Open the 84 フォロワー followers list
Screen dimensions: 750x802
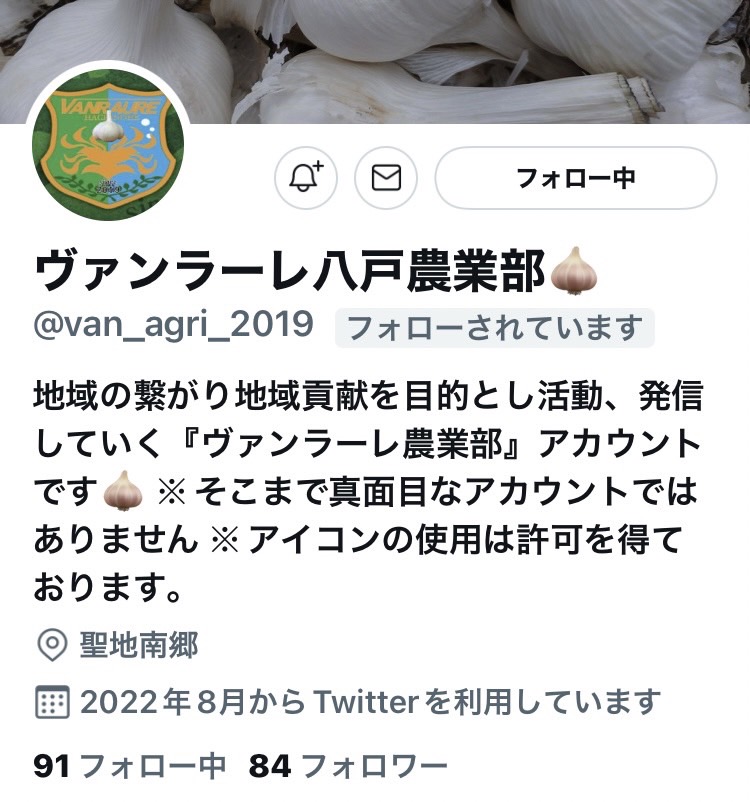click(x=348, y=766)
